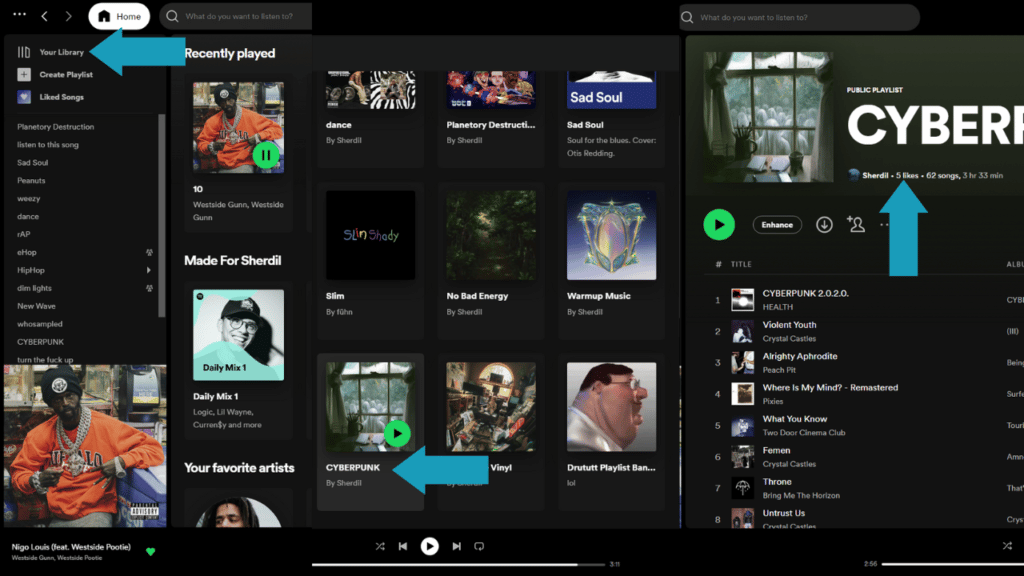Click the left search field

click(x=236, y=16)
